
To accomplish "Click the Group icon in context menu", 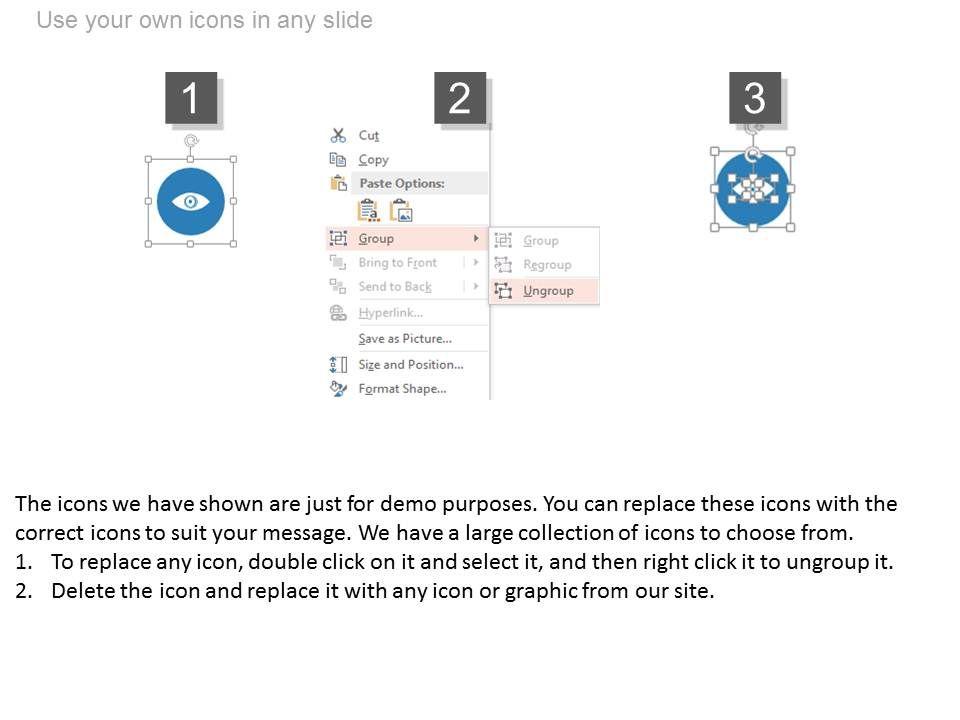I will [x=338, y=238].
